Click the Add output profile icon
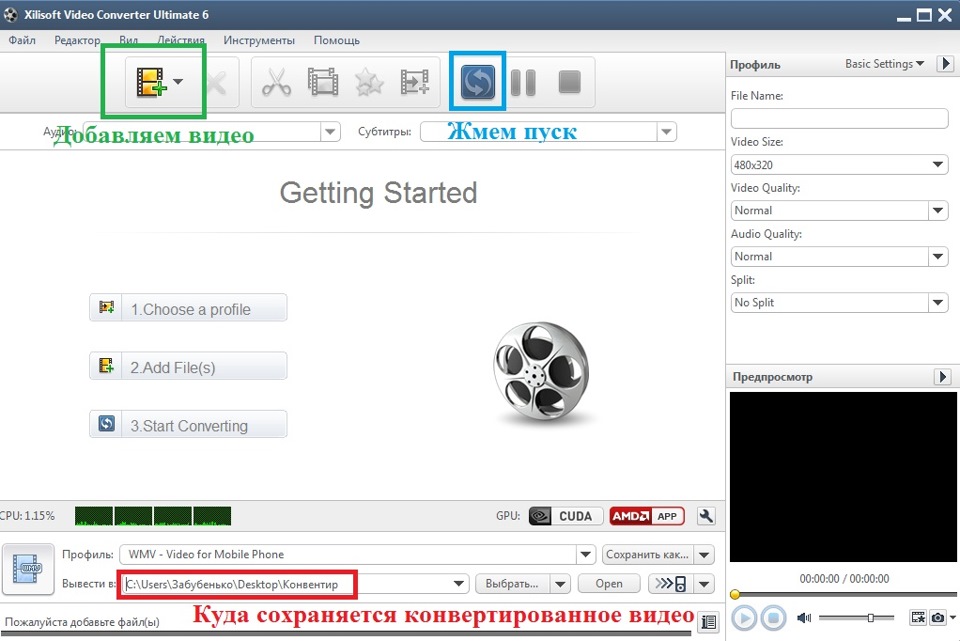Viewport: 960px width, 641px height. pos(414,82)
